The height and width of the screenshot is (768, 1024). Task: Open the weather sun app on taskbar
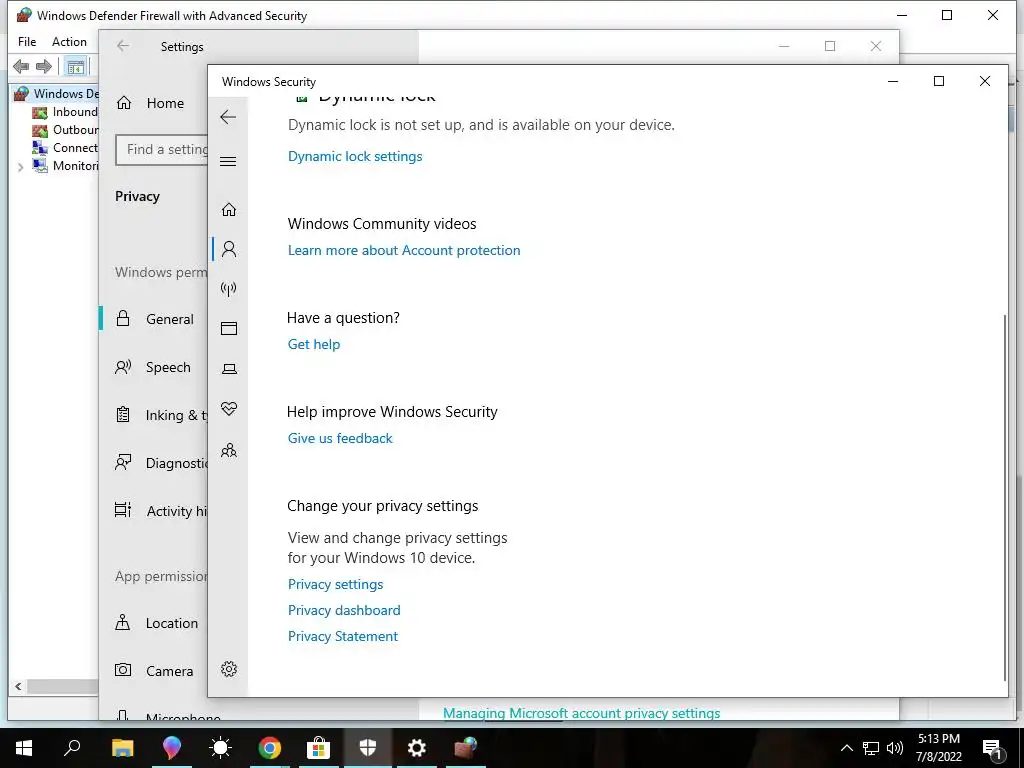[x=221, y=748]
